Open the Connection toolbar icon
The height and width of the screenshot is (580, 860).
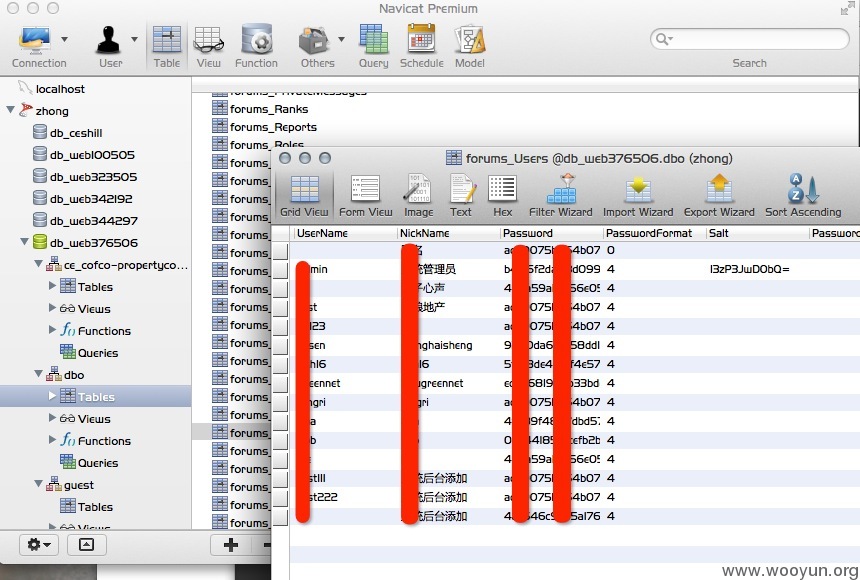tap(35, 40)
